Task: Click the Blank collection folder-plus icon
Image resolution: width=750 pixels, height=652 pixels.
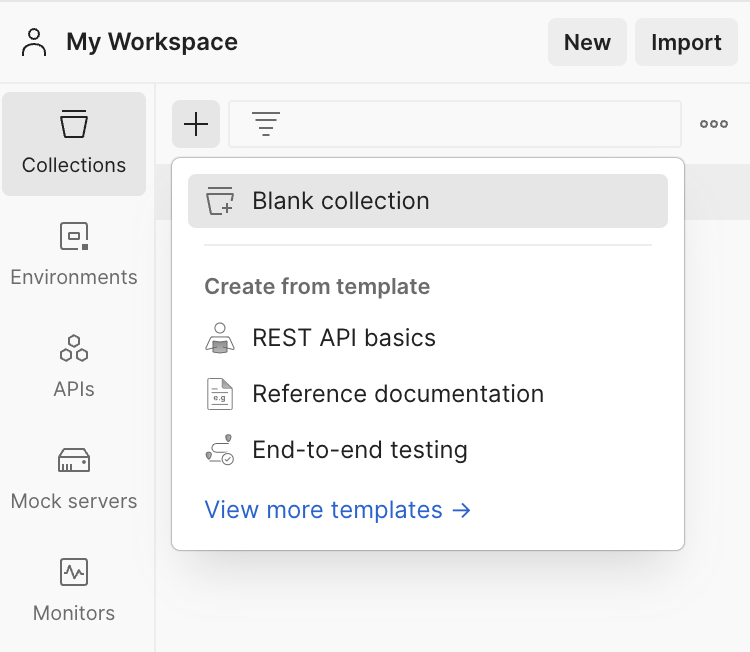Action: pyautogui.click(x=220, y=201)
